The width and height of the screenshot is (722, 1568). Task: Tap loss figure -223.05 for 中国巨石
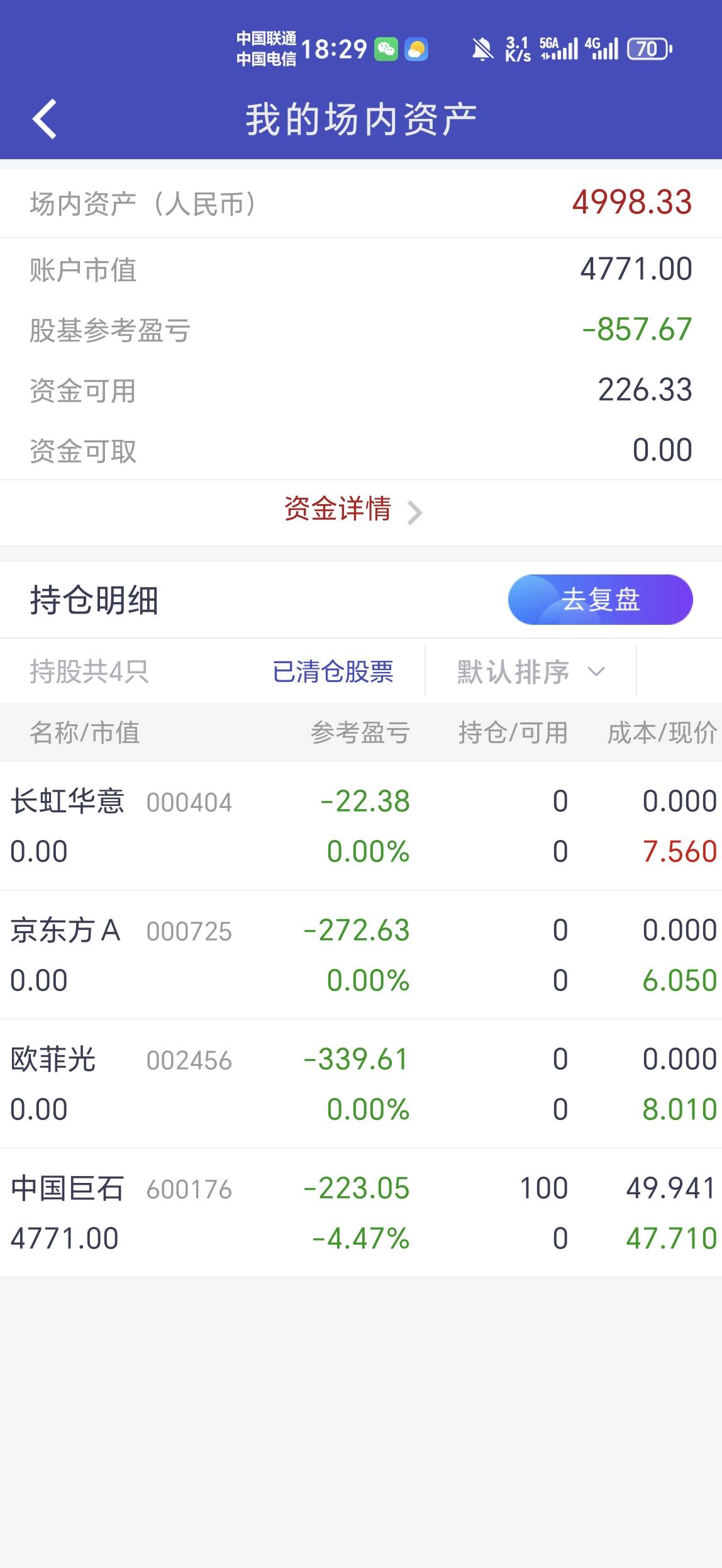pyautogui.click(x=357, y=1188)
